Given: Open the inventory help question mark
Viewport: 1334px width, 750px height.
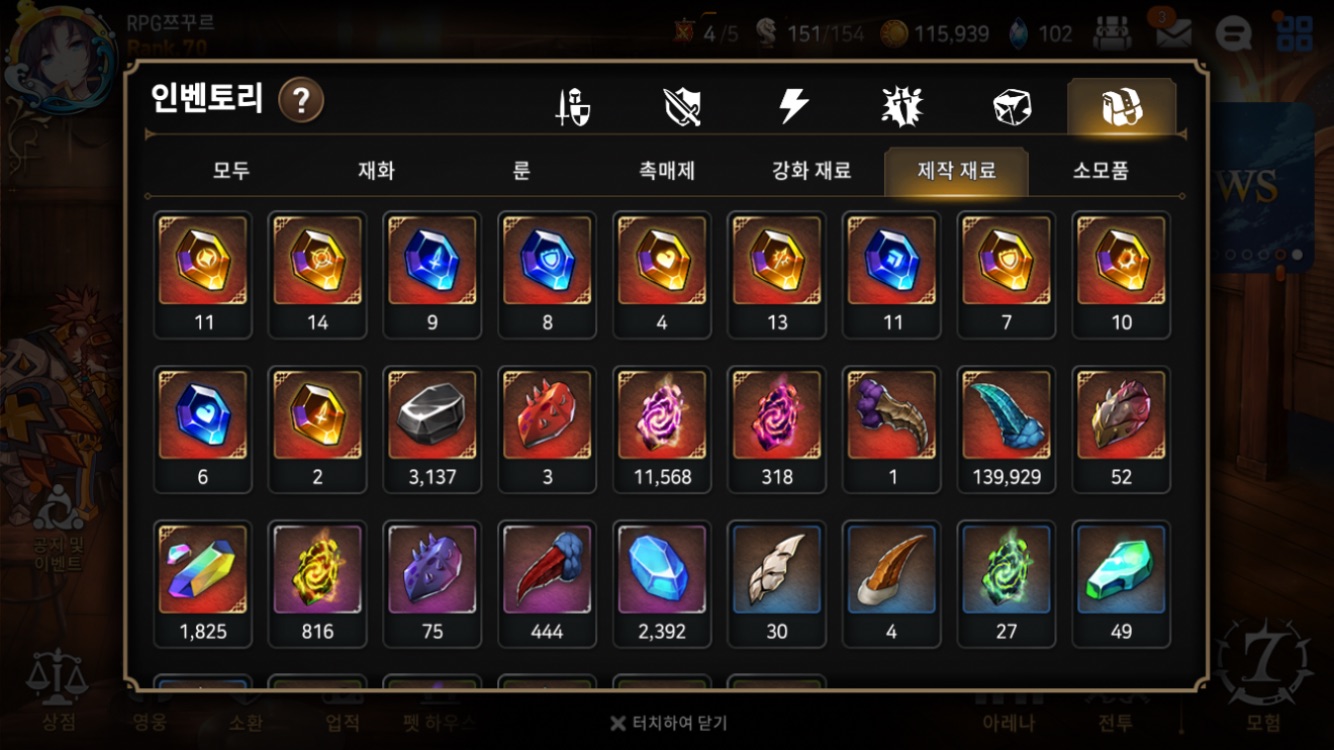Looking at the screenshot, I should click(301, 100).
